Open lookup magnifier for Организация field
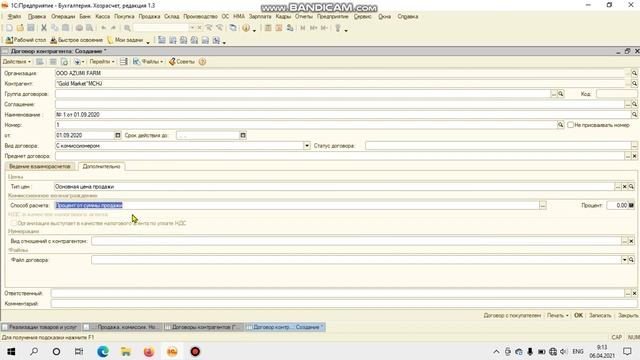Screen dimensions: 640x360 (634, 73)
